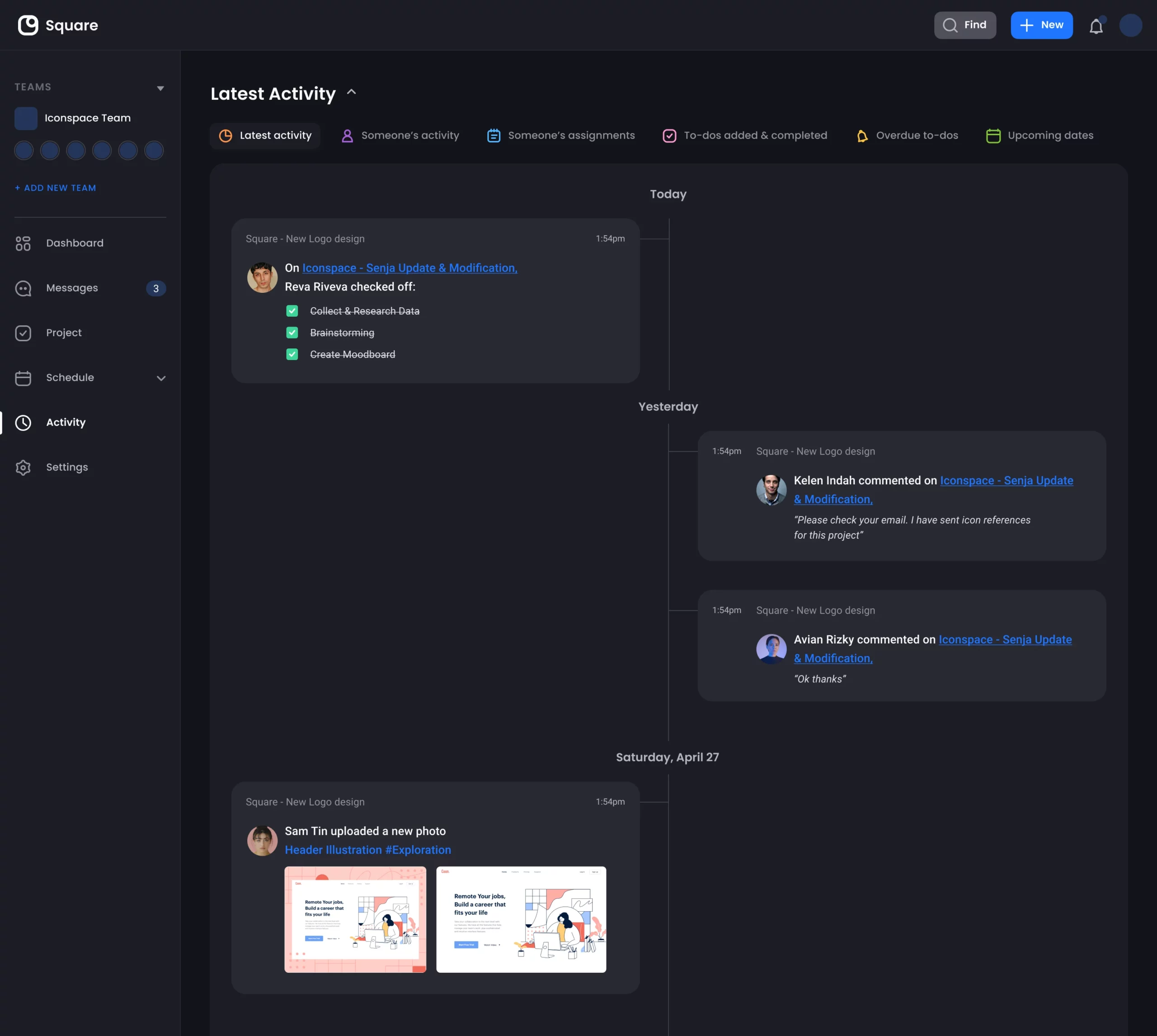Click the Square logo icon
The width and height of the screenshot is (1157, 1036).
28,25
